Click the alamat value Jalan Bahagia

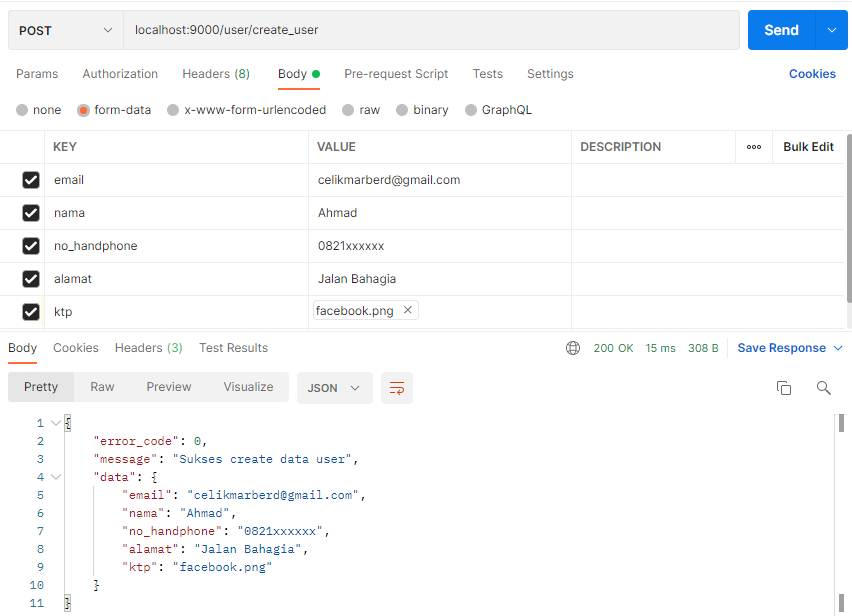click(x=357, y=279)
